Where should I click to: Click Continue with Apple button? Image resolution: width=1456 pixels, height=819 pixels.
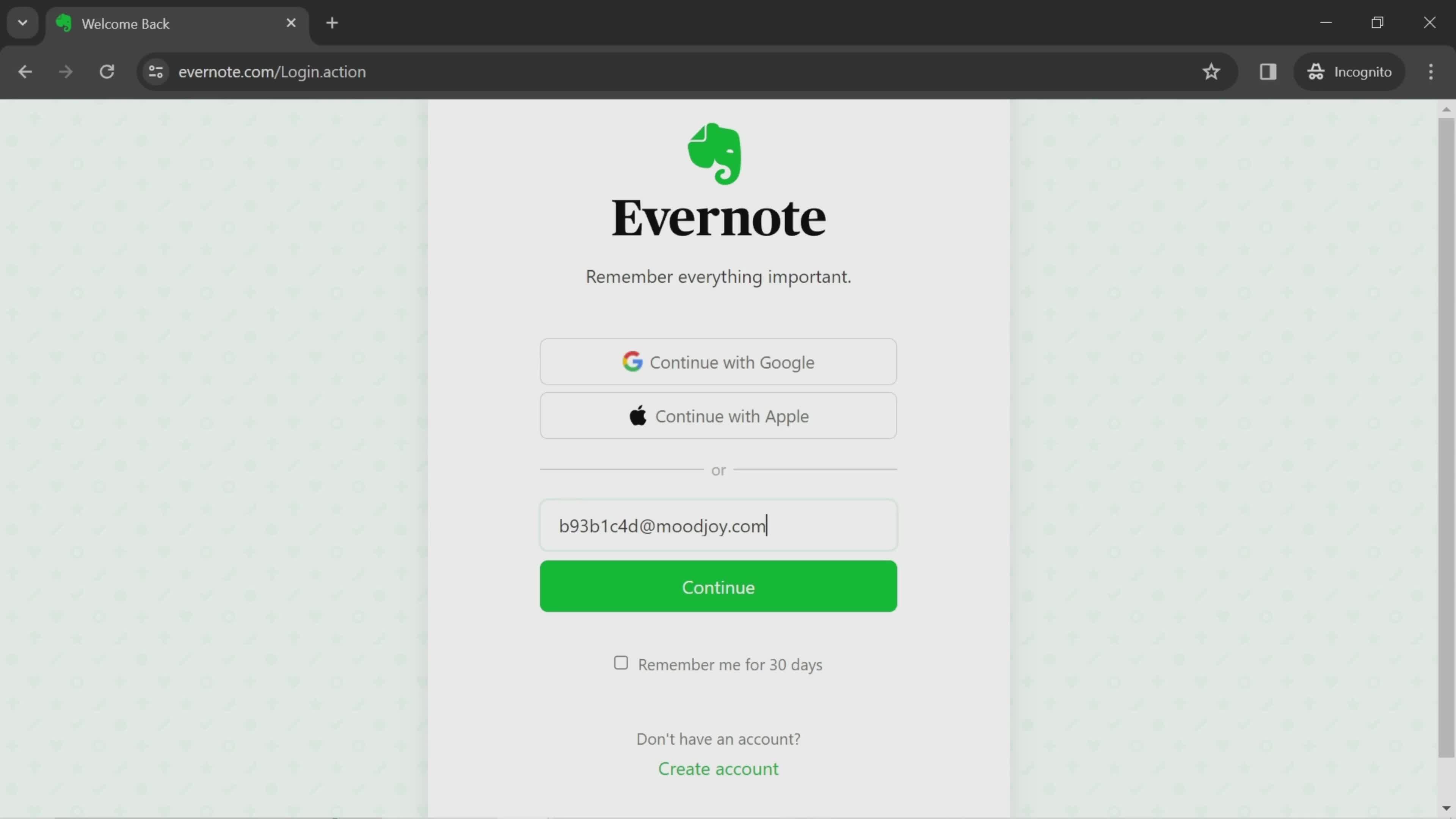(x=718, y=416)
